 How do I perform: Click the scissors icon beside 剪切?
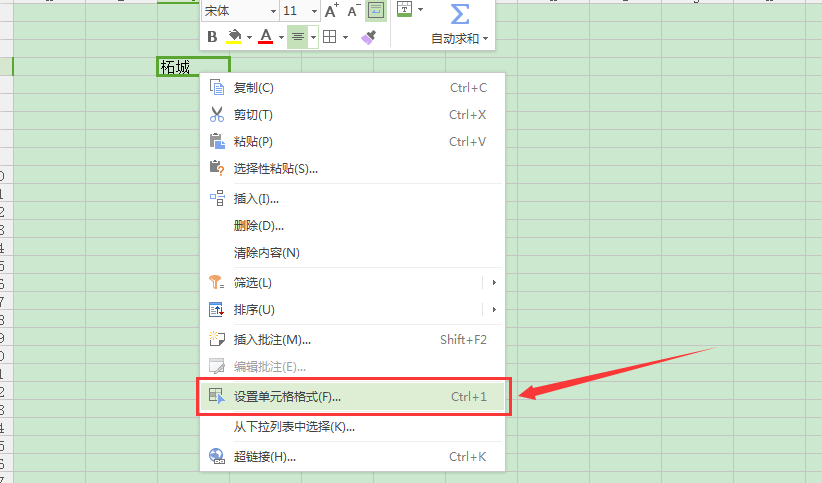[x=217, y=115]
